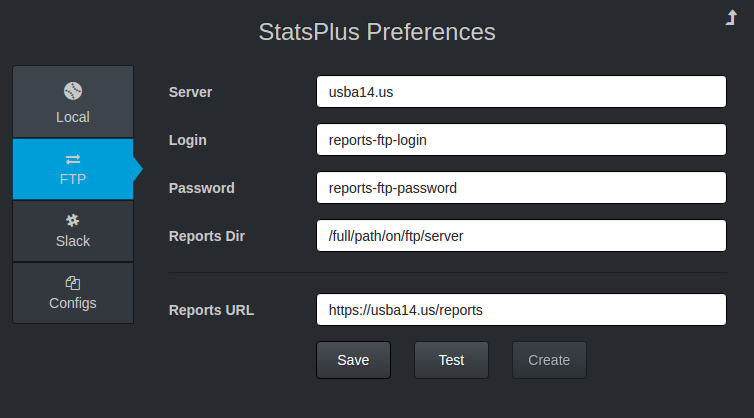Click into the Login input field

point(520,140)
